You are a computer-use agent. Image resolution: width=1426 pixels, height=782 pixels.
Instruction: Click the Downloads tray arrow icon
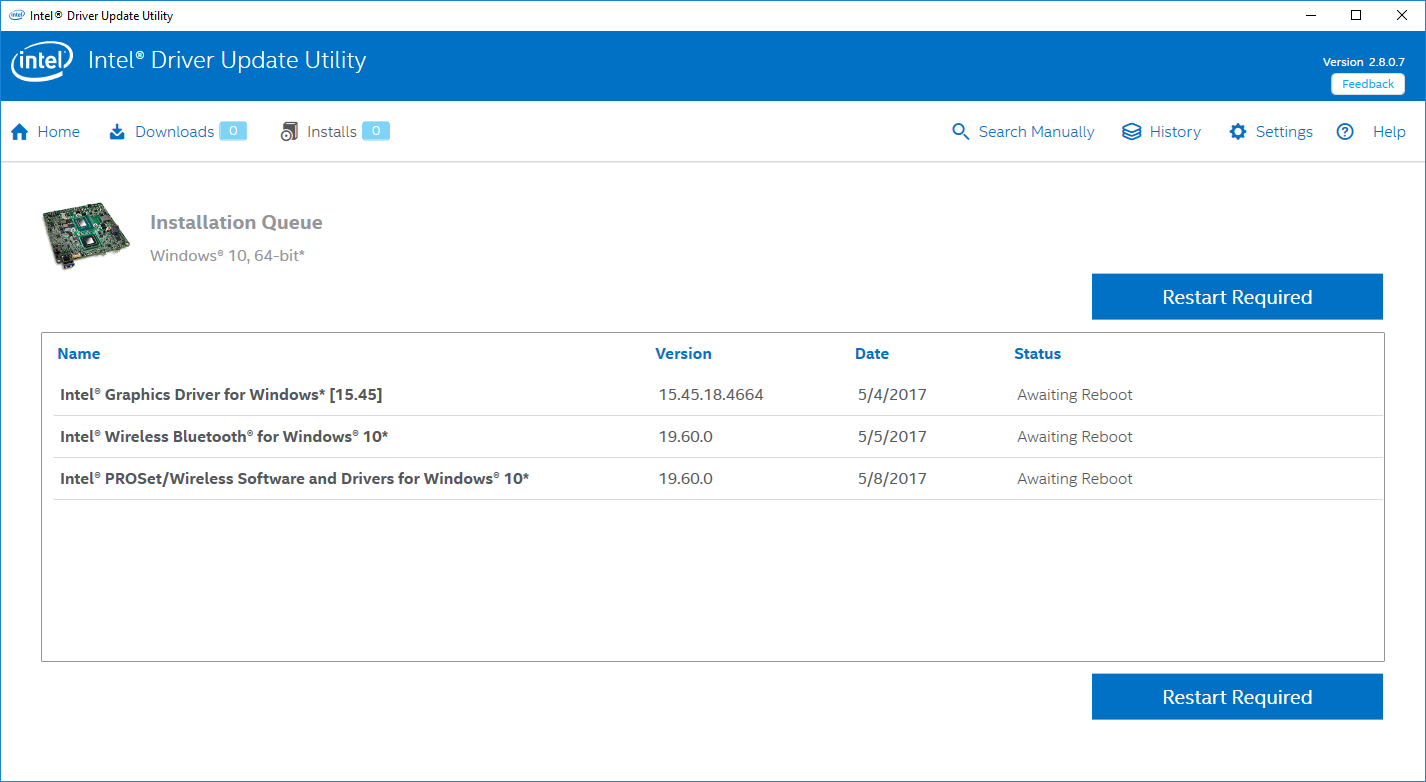[117, 132]
